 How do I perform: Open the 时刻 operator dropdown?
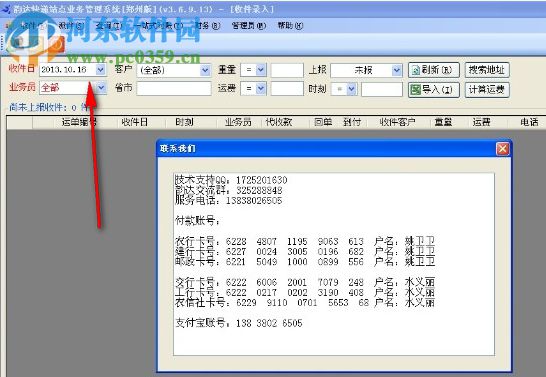[x=351, y=89]
